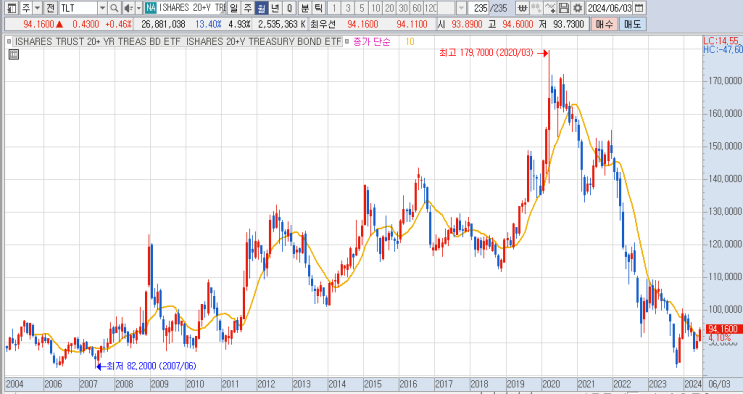The image size is (743, 394).
Task: Switch chart to minute (분) period
Action: (x=305, y=8)
